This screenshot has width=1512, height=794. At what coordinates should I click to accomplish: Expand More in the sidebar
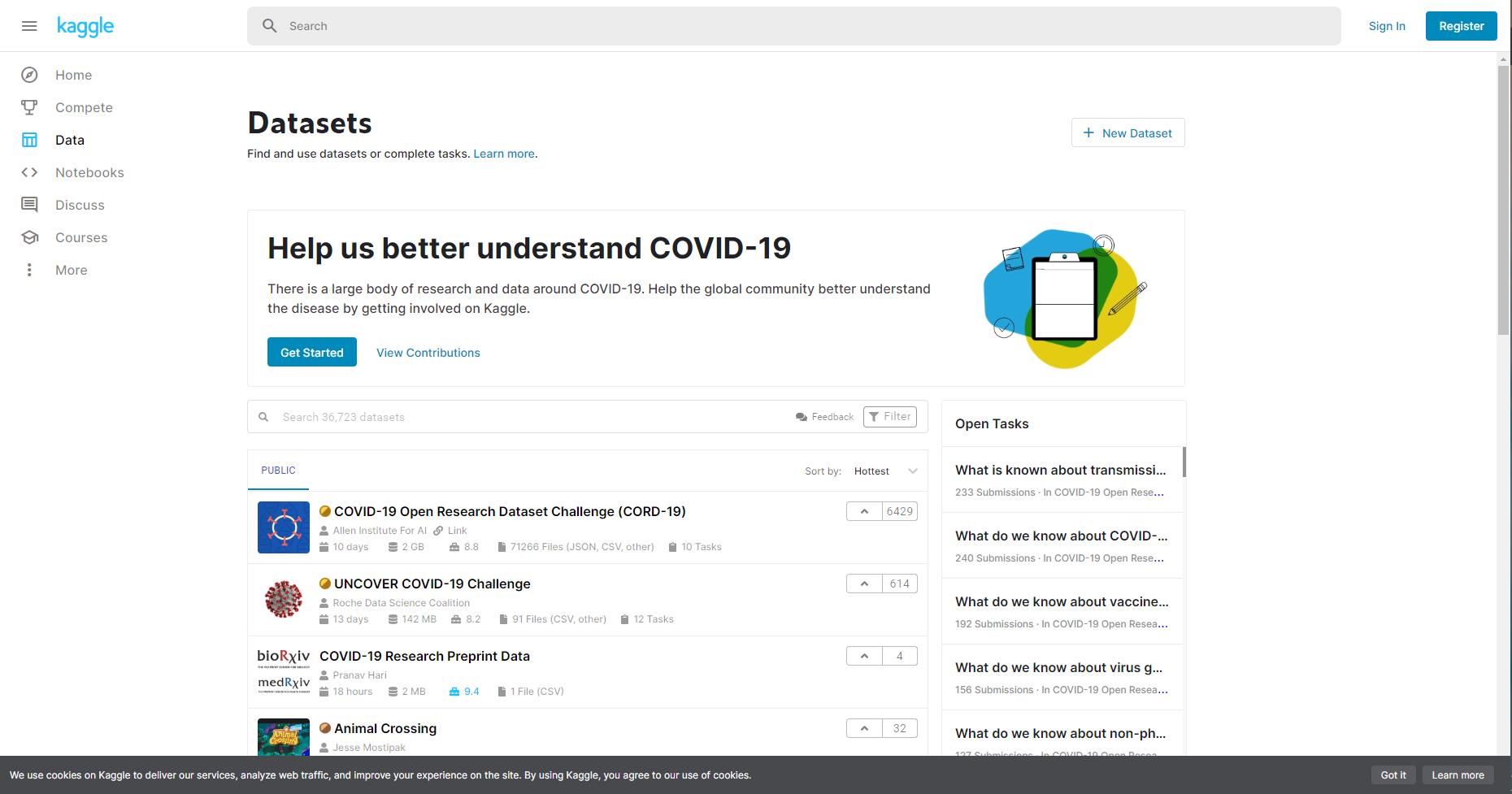point(72,270)
